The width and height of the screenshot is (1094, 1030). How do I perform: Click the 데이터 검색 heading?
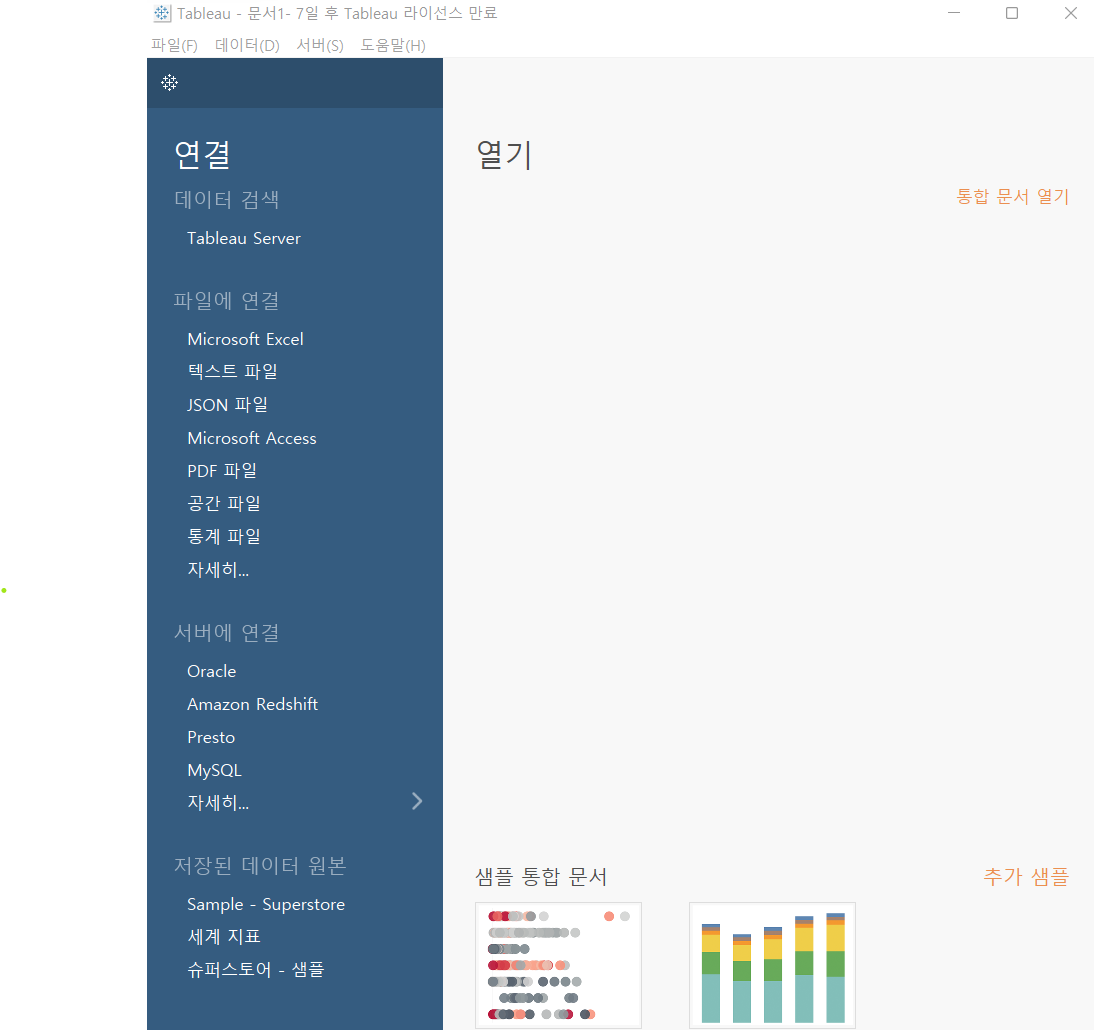coord(227,200)
